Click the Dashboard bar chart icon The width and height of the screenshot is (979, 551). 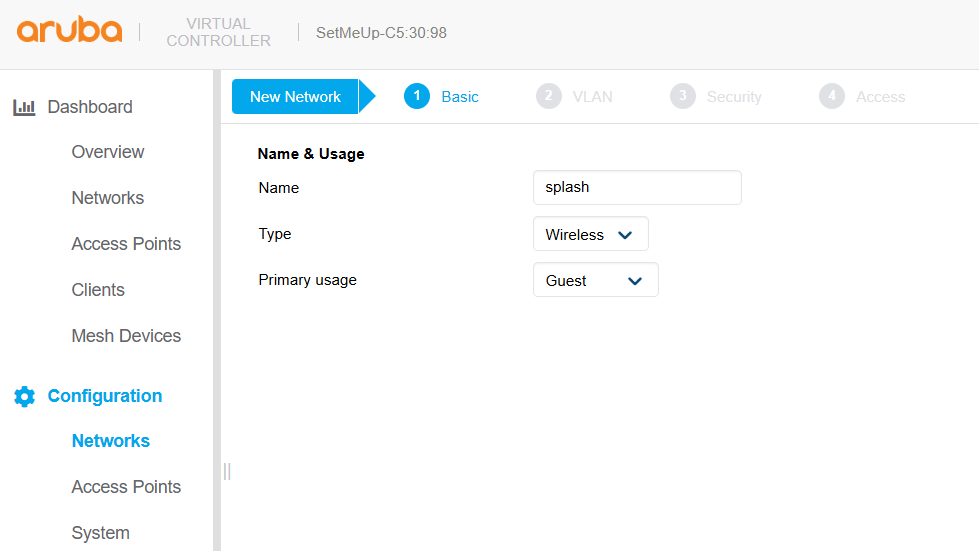24,107
